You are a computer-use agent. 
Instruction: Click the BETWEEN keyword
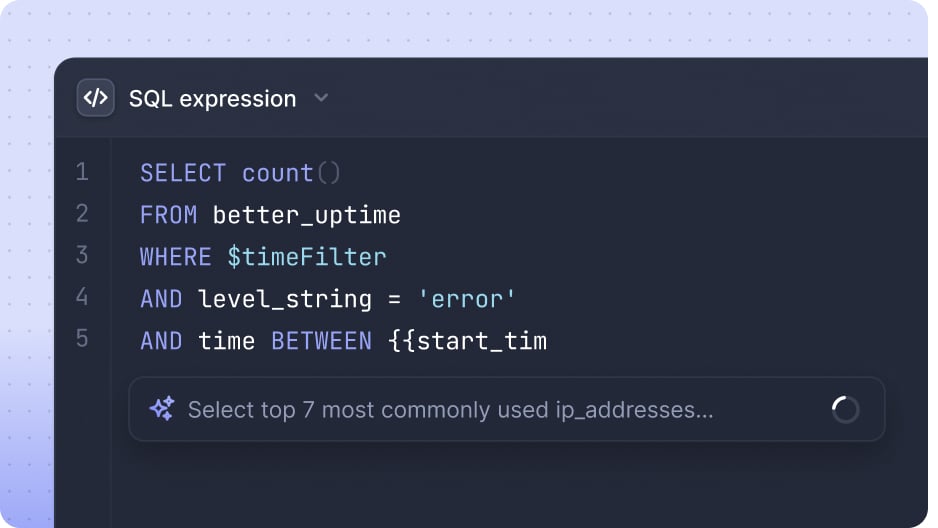coord(322,341)
